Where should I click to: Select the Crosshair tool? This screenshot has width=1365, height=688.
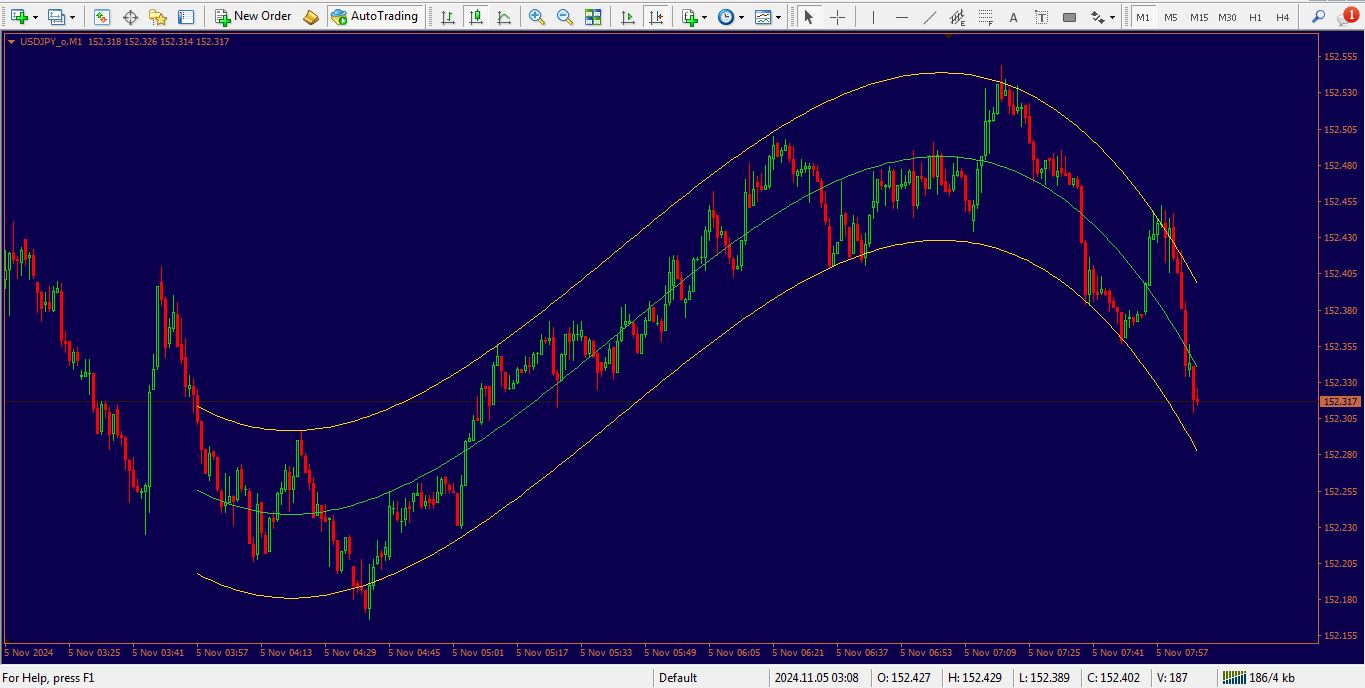click(x=837, y=17)
